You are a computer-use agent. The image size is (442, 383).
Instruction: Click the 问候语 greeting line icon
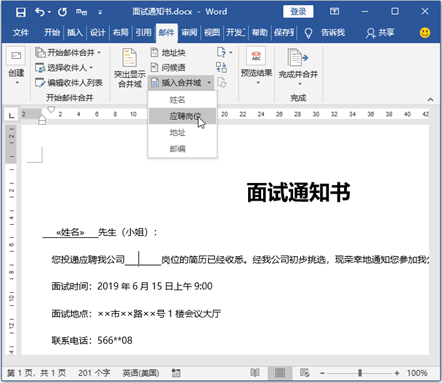154,67
